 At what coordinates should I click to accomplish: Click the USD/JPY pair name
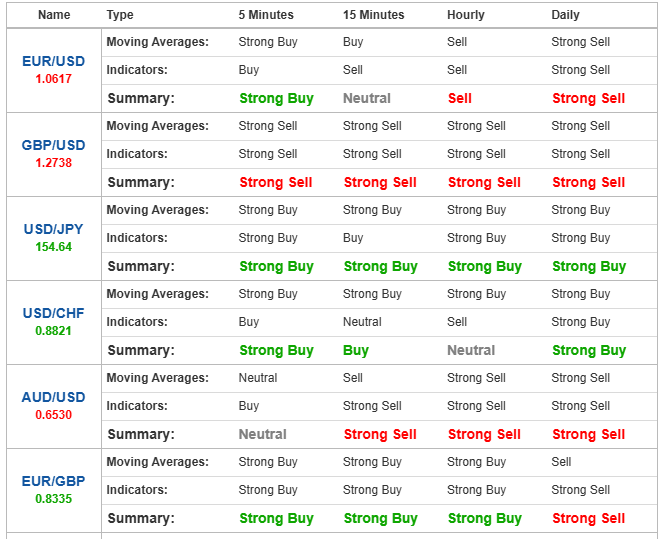tap(54, 229)
